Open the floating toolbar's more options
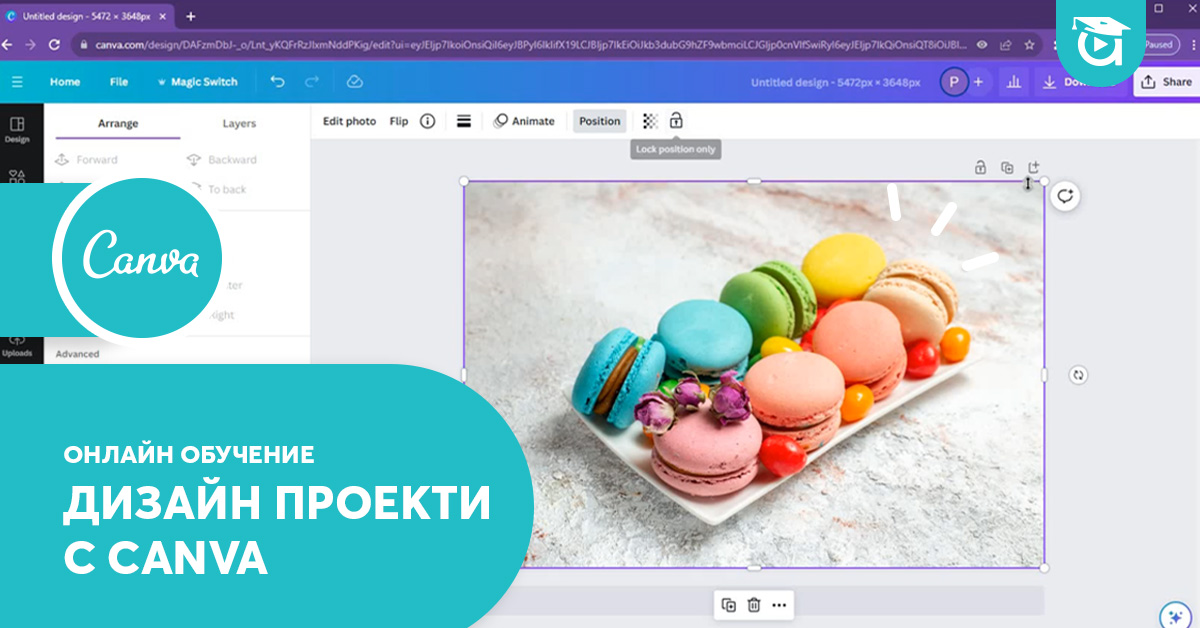The height and width of the screenshot is (628, 1200). point(779,605)
